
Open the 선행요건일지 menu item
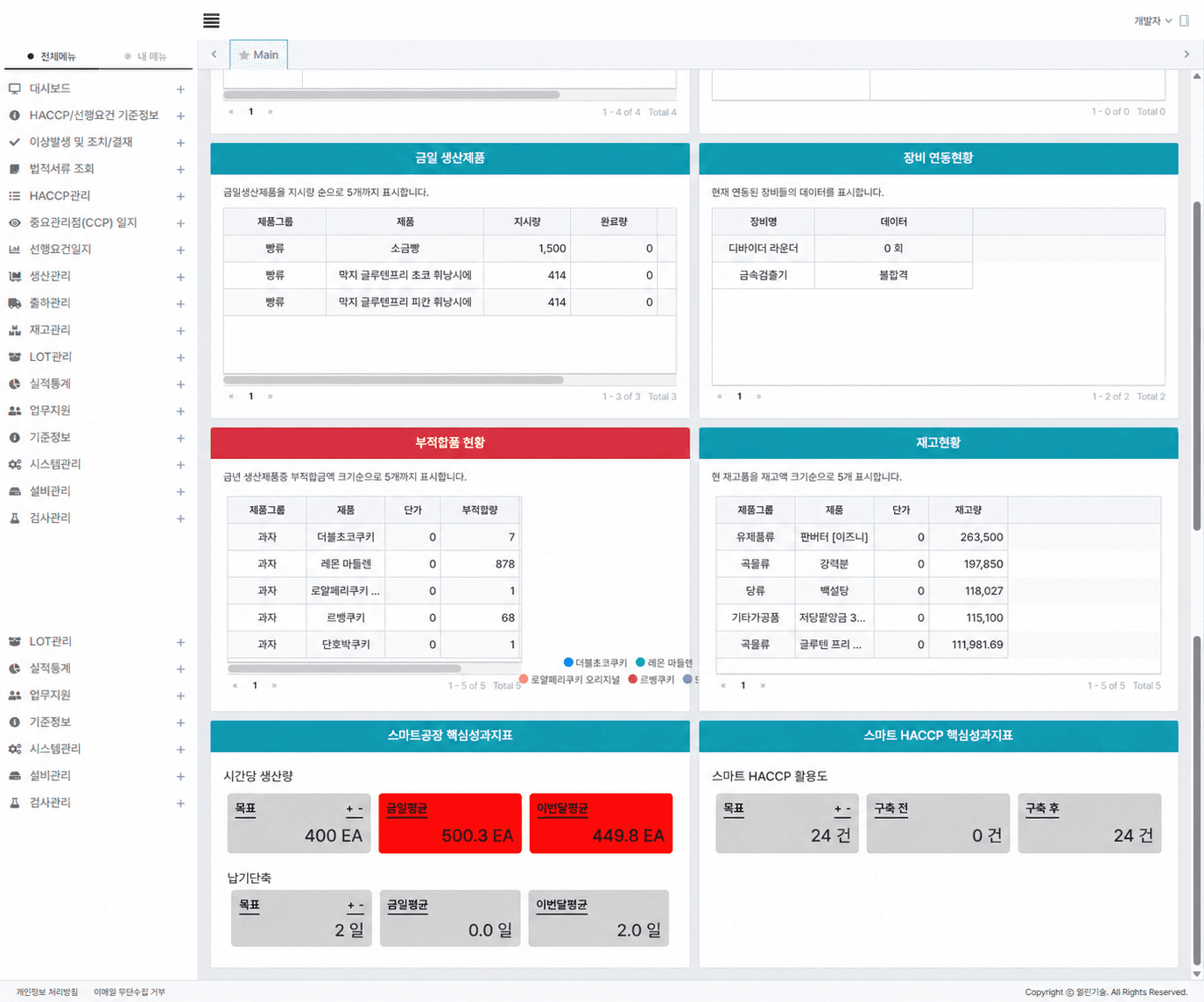(60, 250)
